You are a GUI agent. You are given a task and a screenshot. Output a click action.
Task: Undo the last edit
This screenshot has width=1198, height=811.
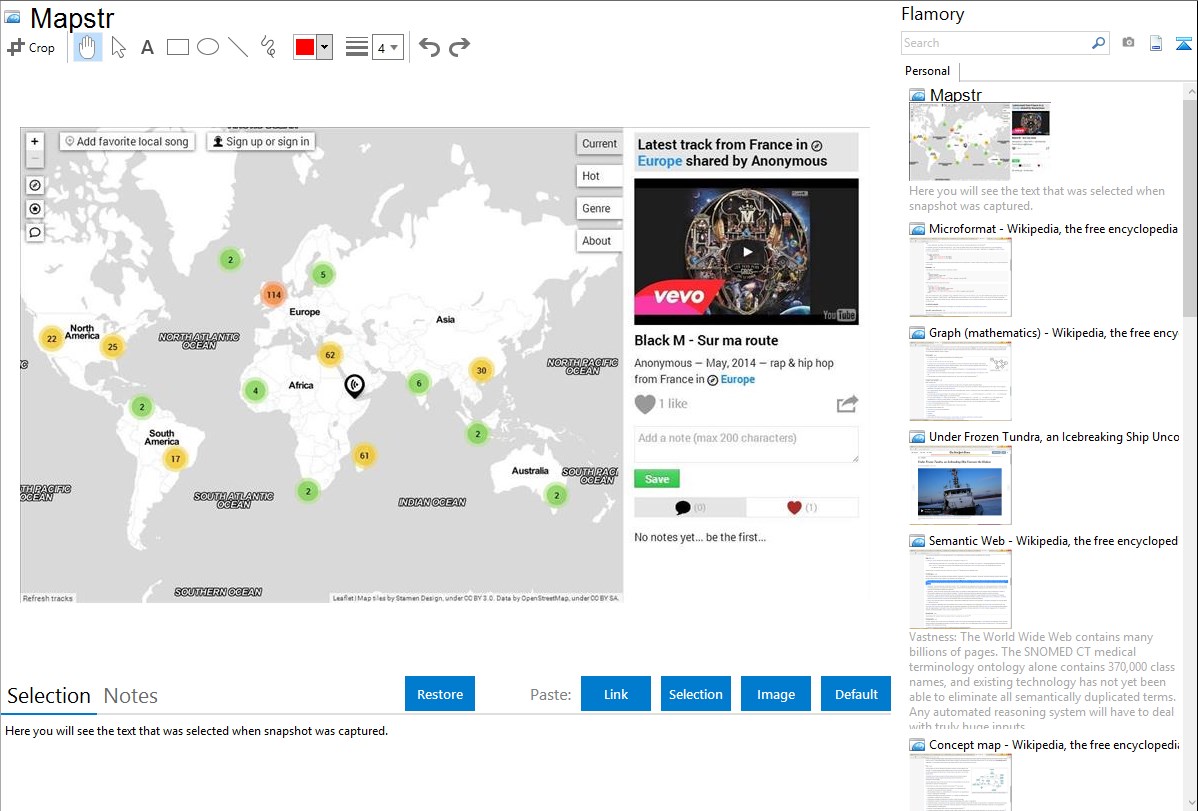tap(429, 47)
